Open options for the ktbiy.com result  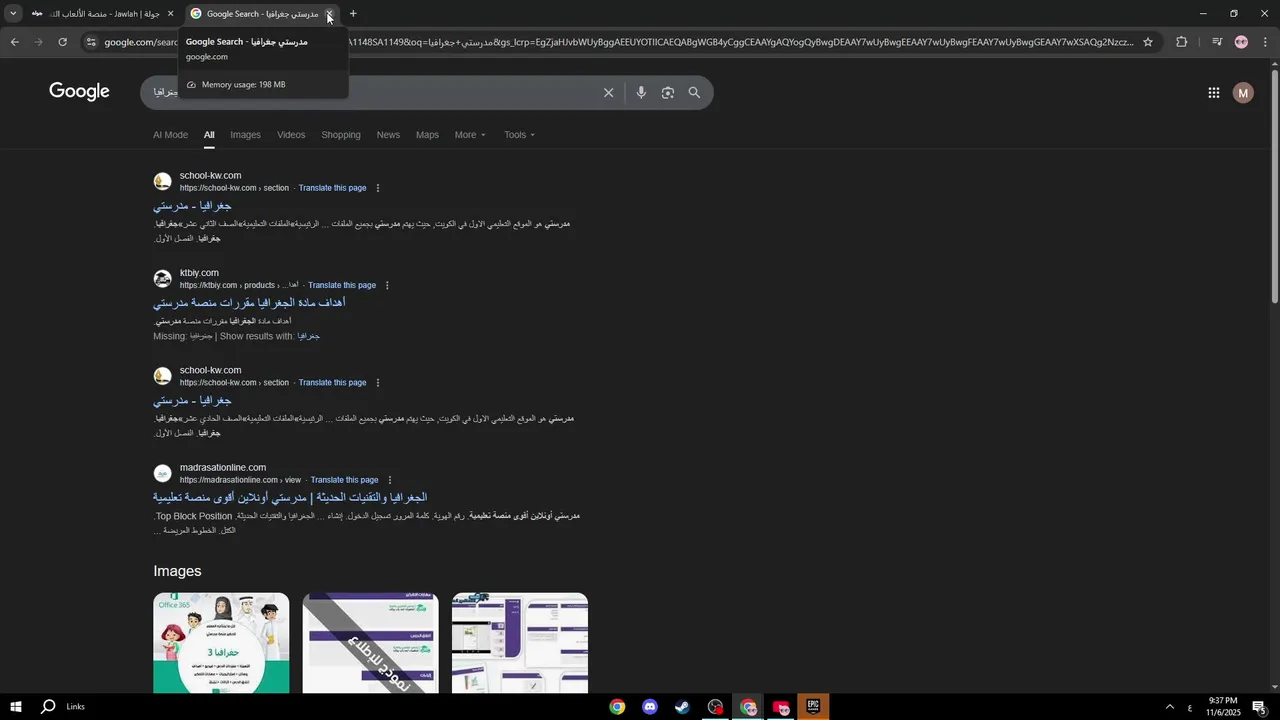pos(387,285)
